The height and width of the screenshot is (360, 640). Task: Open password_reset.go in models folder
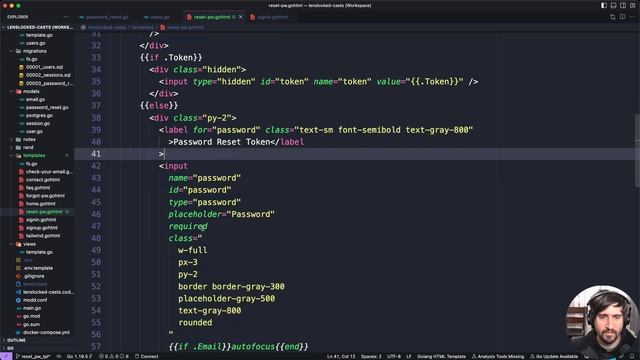pos(47,107)
